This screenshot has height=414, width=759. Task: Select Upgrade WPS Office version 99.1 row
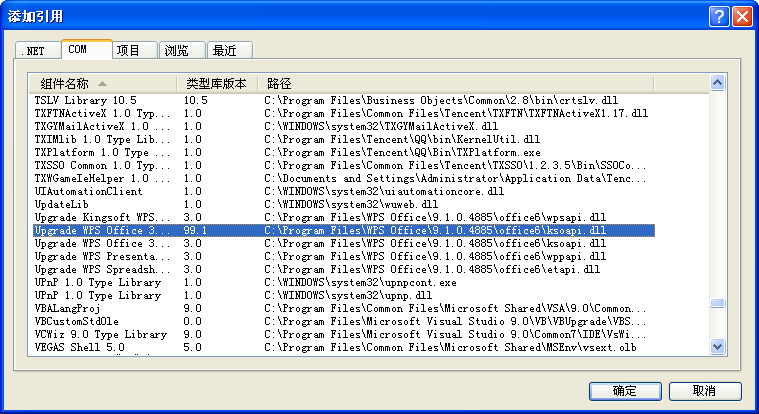click(344, 230)
